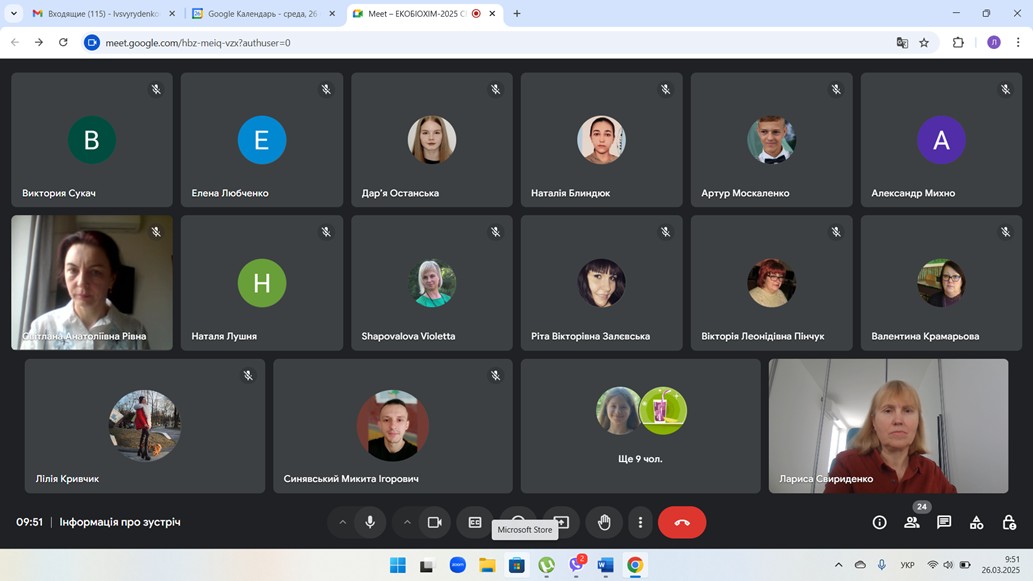
Task: Click the Ще 9 чол. tile
Action: pos(640,426)
